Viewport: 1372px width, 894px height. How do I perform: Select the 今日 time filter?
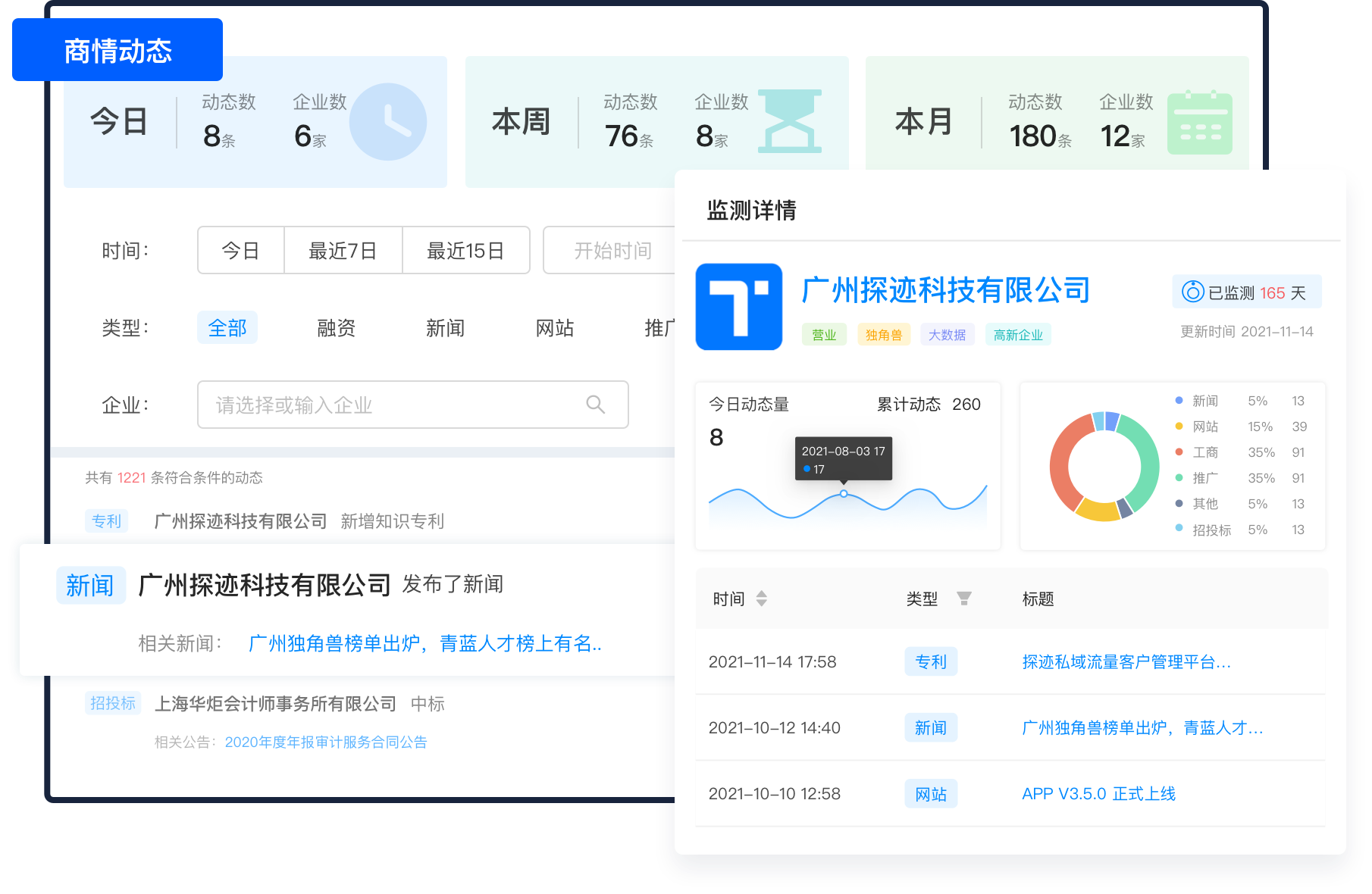(241, 250)
